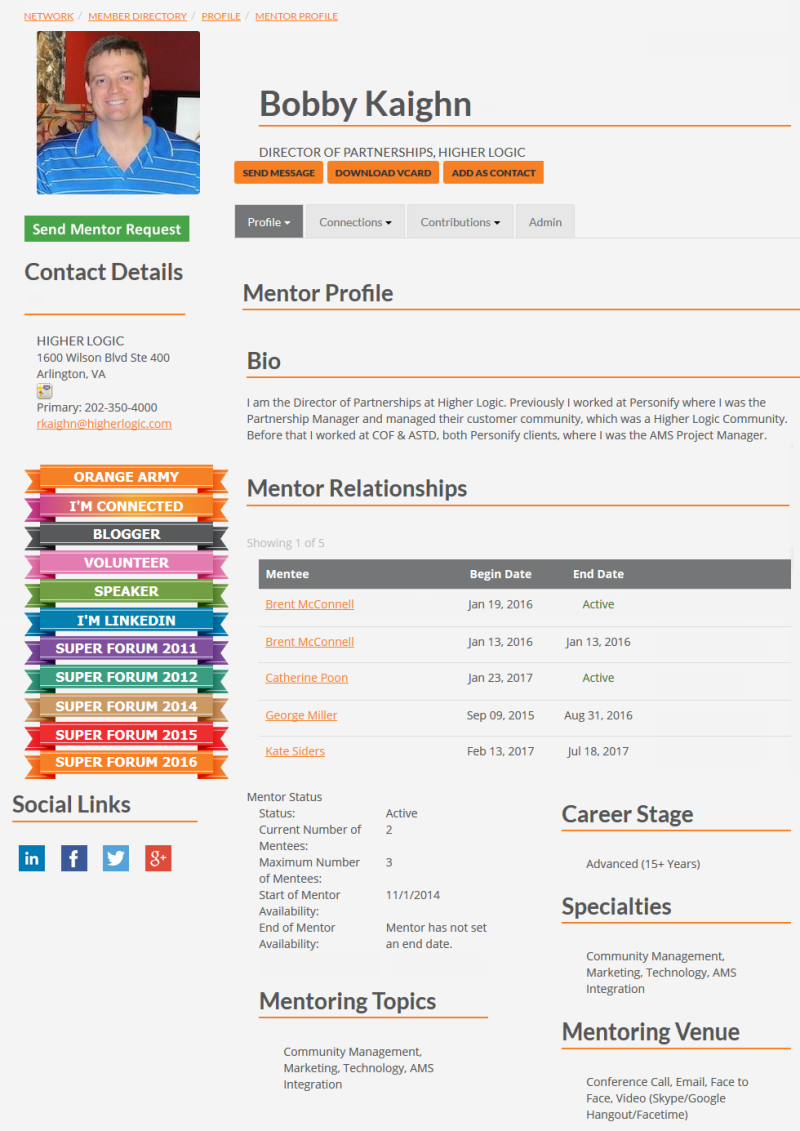The height and width of the screenshot is (1131, 800).
Task: Click the Begin Date column header
Action: point(501,574)
